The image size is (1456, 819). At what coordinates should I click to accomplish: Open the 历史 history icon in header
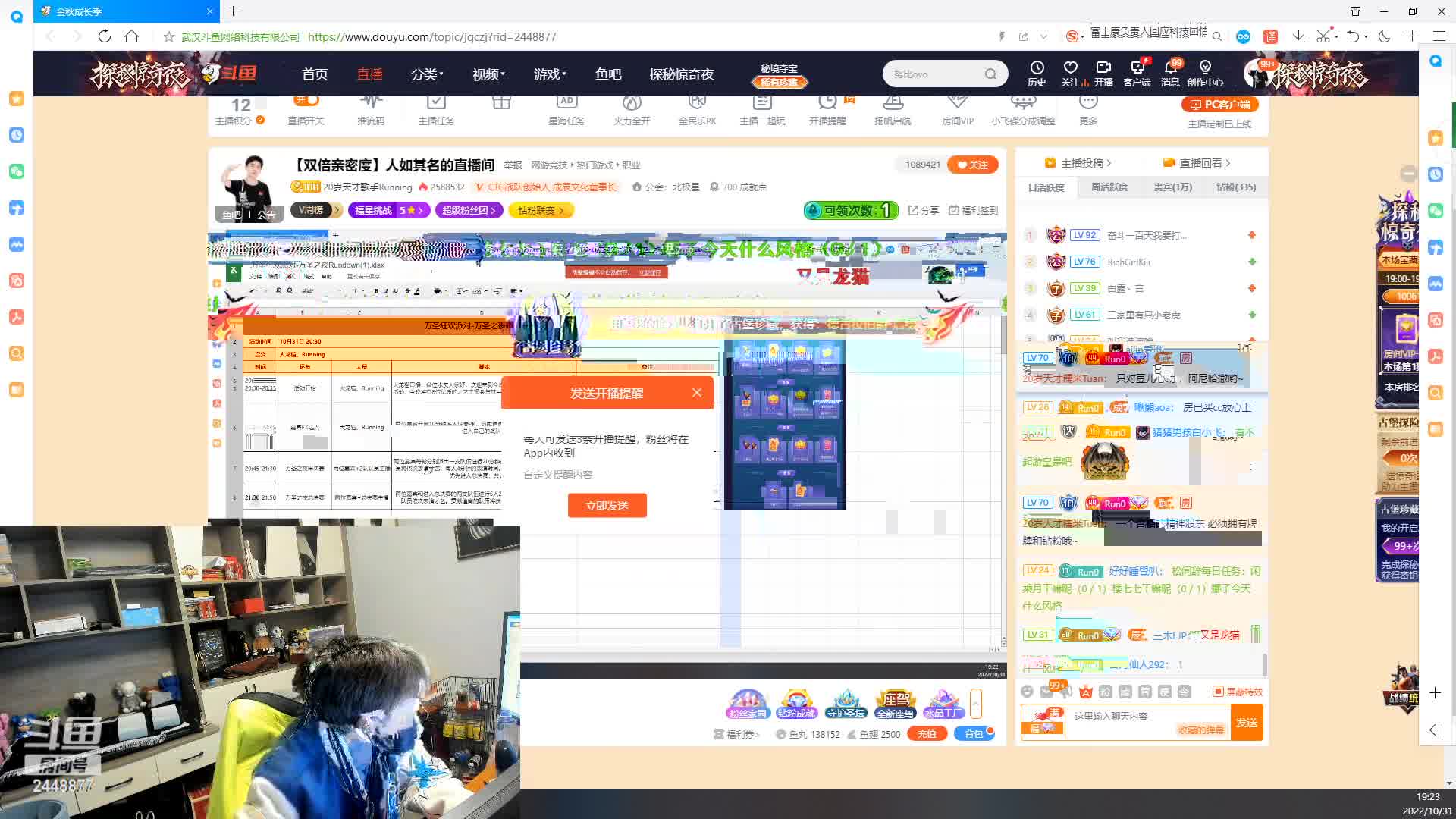coord(1037,74)
